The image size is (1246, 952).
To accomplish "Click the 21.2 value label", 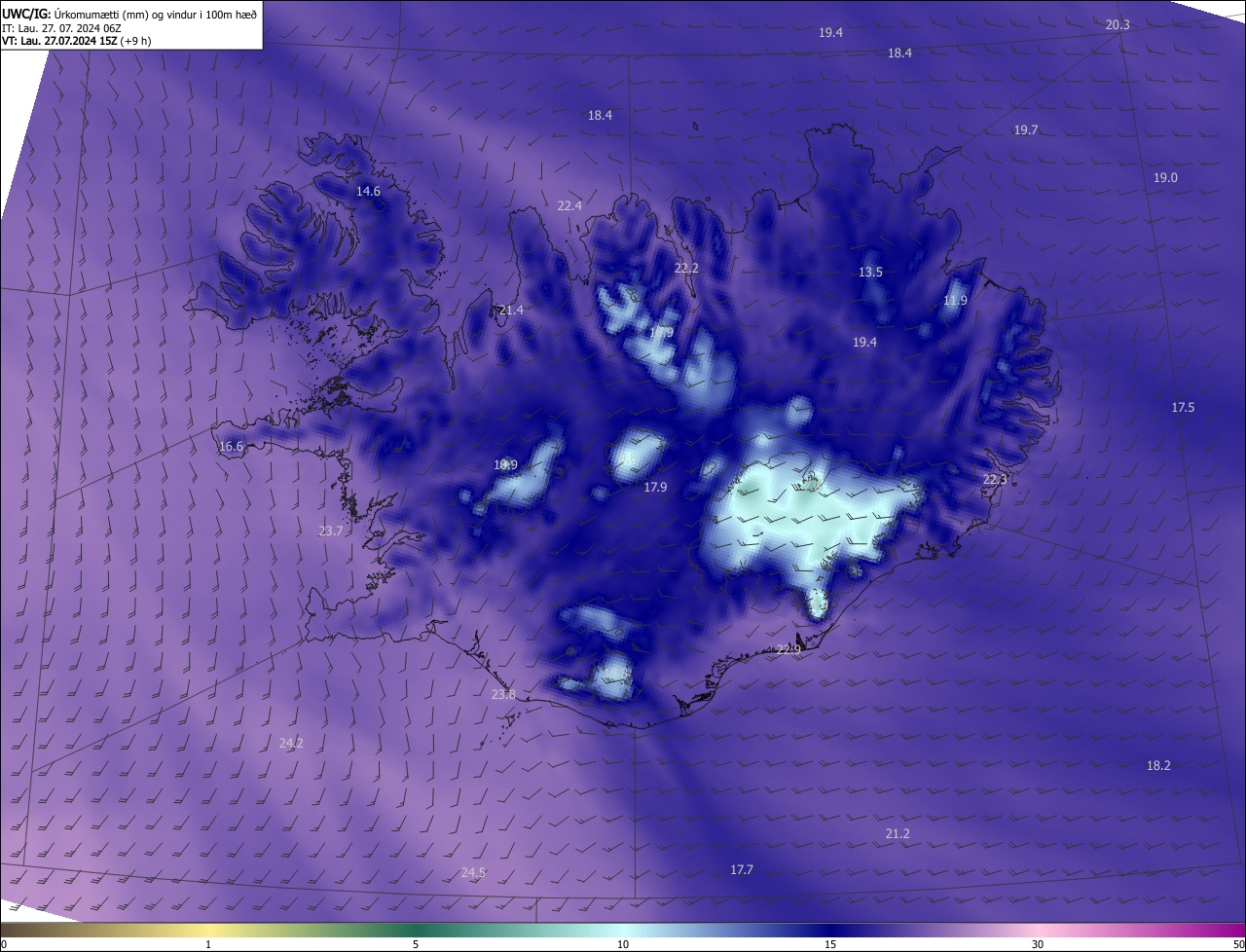I will [x=898, y=833].
